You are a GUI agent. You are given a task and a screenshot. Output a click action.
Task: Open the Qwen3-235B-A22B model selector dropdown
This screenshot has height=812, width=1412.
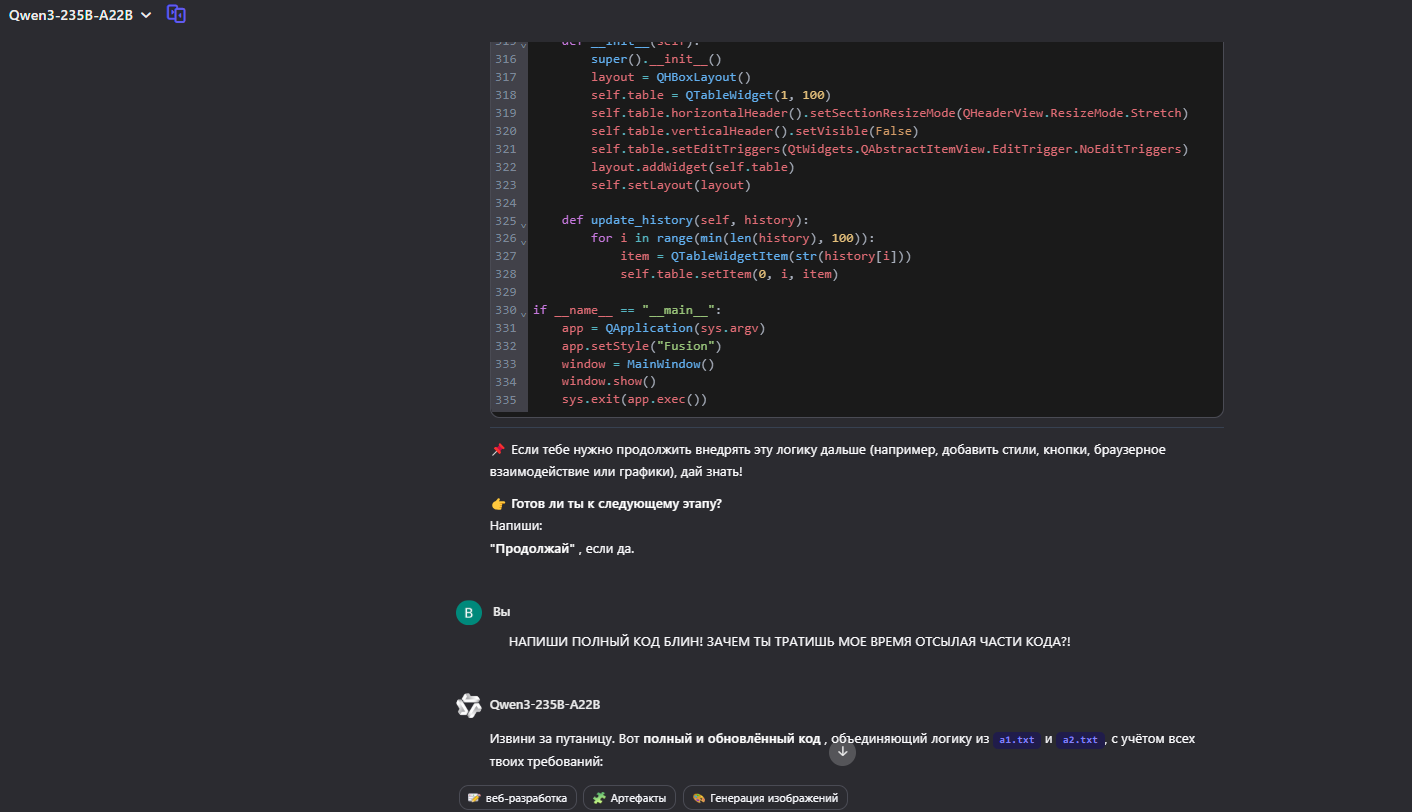pyautogui.click(x=80, y=15)
